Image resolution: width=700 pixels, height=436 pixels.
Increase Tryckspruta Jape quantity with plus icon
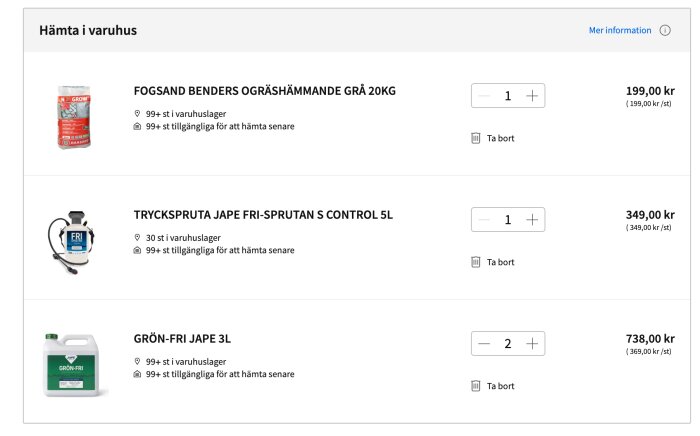click(532, 220)
